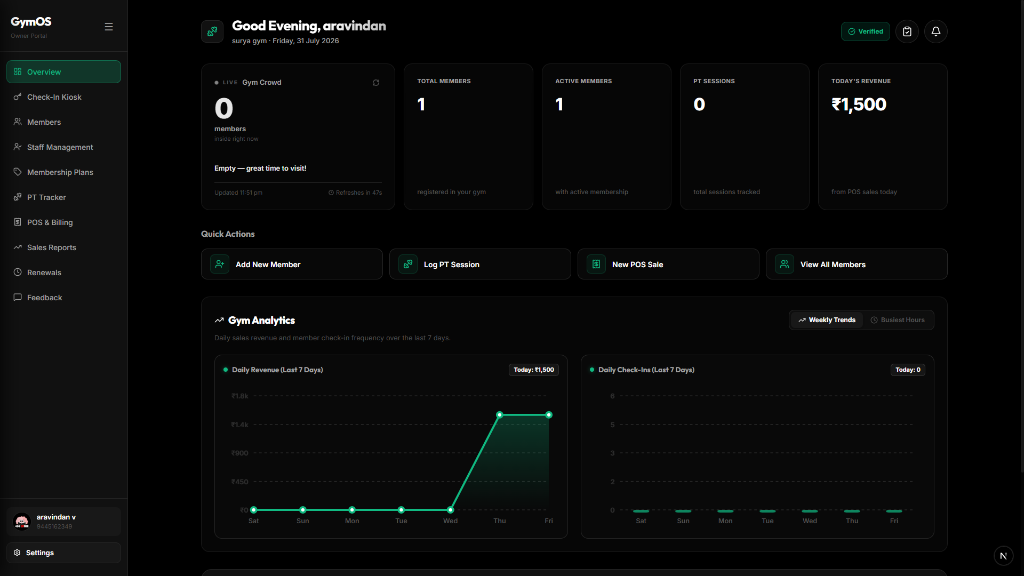Click the Sales Reports trend icon

point(18,247)
